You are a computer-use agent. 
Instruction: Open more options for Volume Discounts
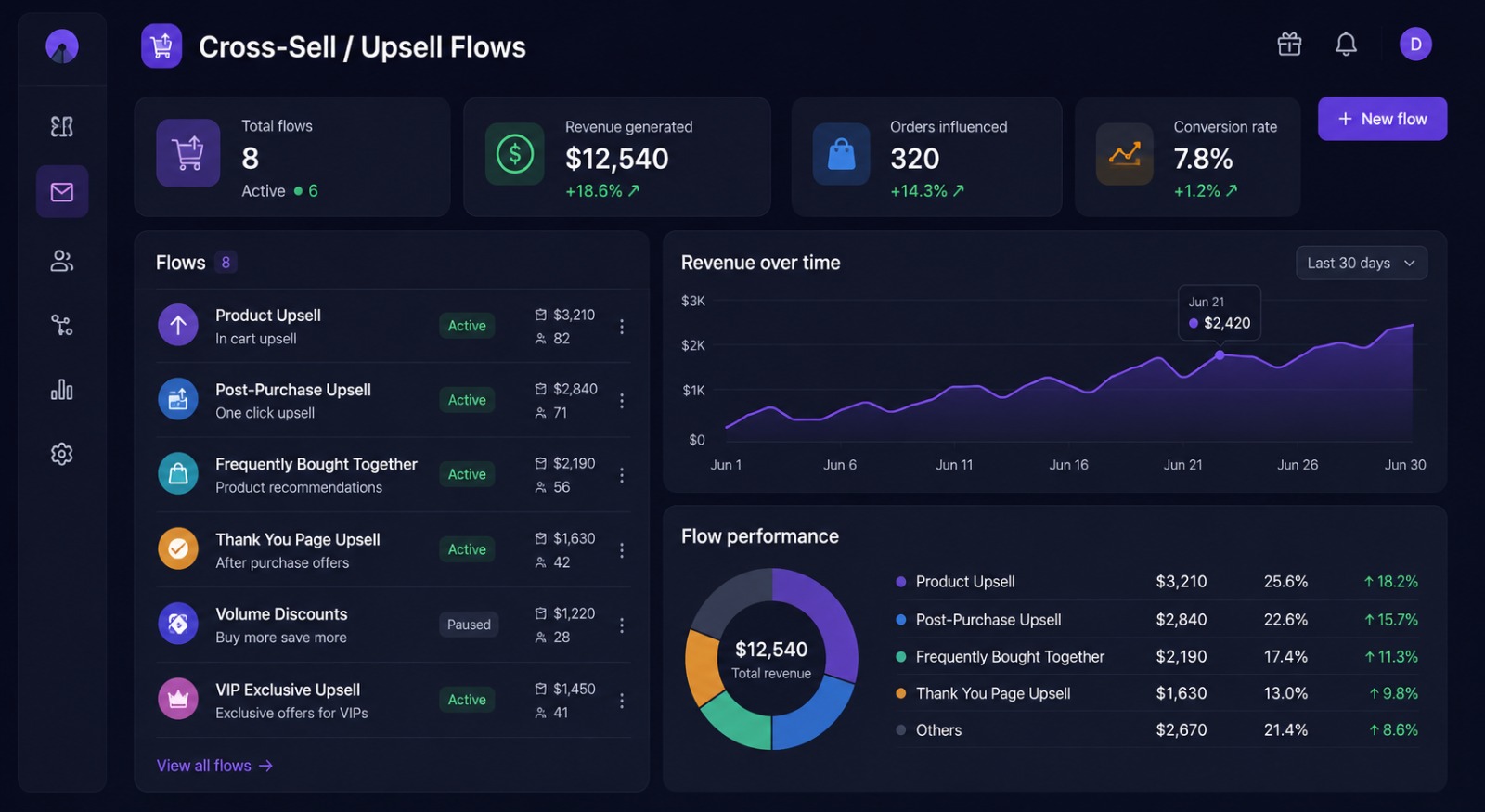pyautogui.click(x=622, y=625)
